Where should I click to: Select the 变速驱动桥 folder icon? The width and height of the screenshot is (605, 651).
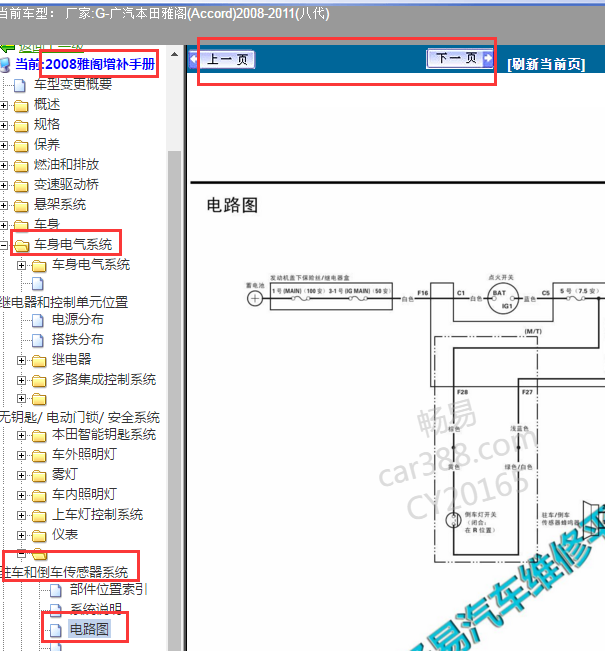[21, 186]
